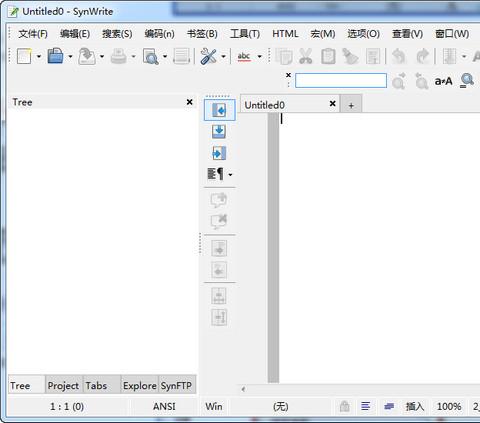Switch to the Tree bottom tab
The image size is (480, 423).
click(x=26, y=385)
